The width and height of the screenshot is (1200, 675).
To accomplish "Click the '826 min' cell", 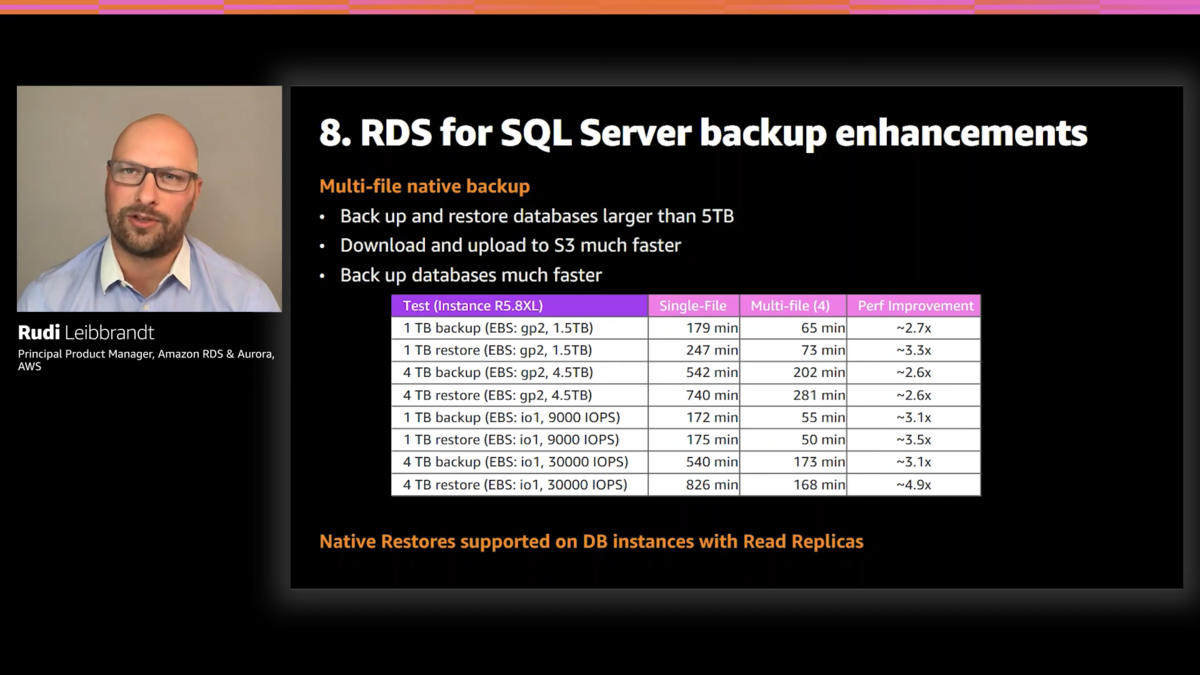I will 694,484.
